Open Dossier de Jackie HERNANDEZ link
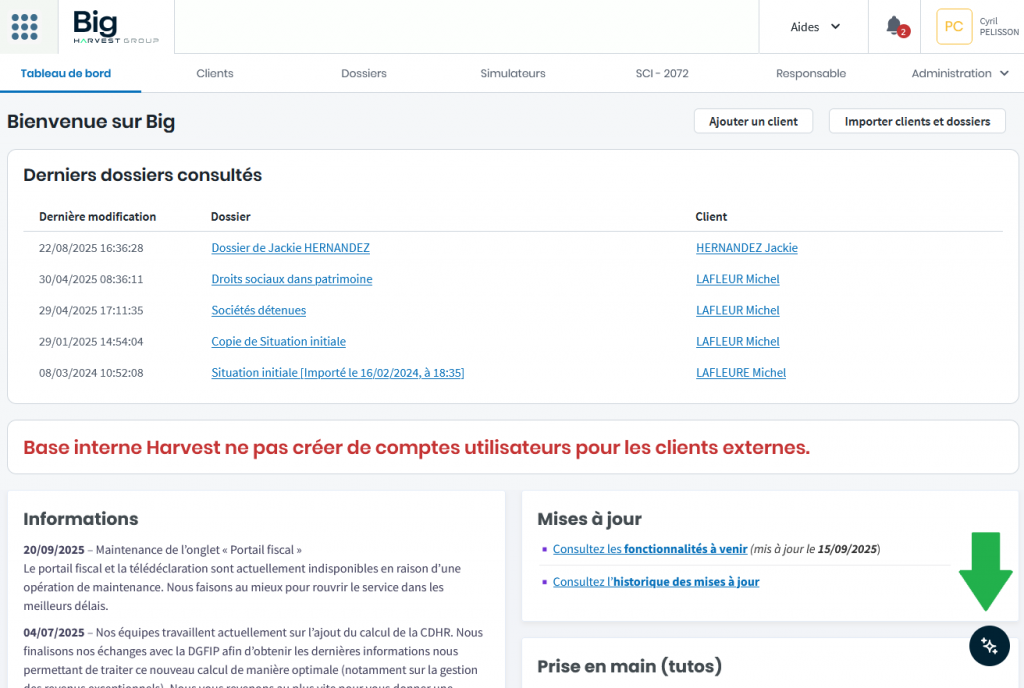Image resolution: width=1024 pixels, height=688 pixels. click(290, 248)
